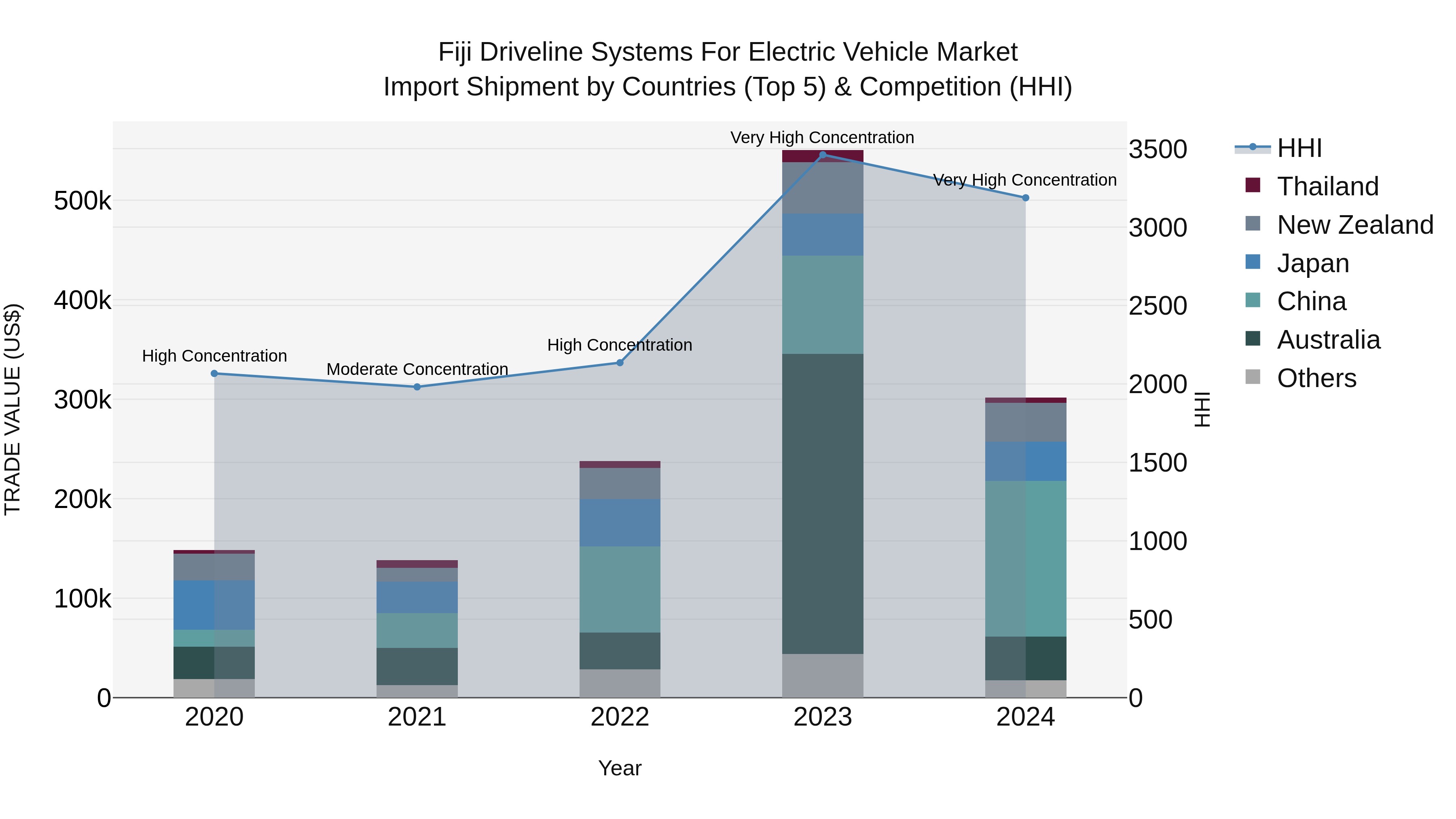The image size is (1456, 819).
Task: Click the 3500 HHI axis tick label
Action: tap(1158, 150)
